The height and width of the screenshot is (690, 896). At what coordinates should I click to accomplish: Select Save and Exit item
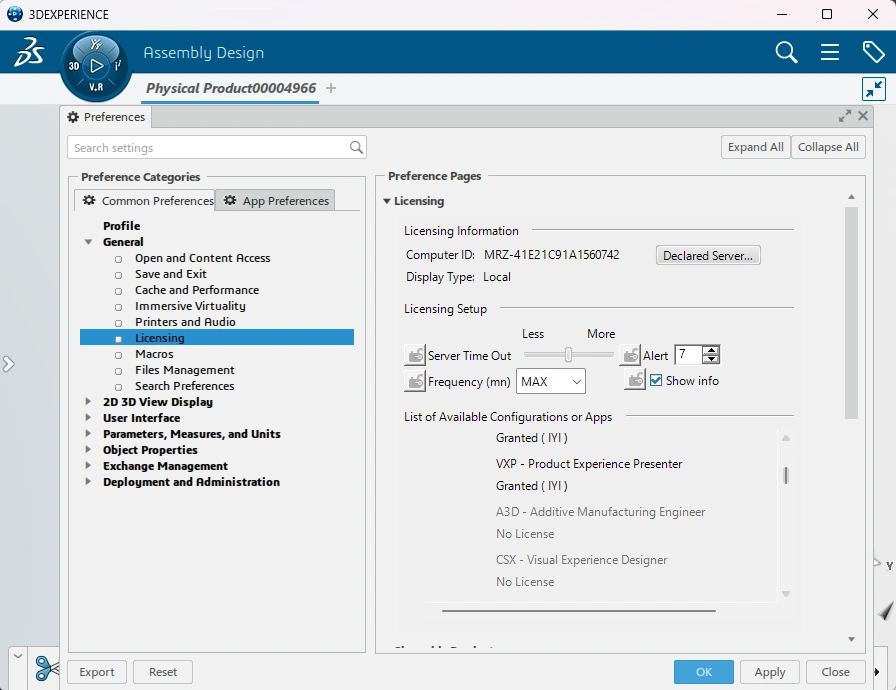pos(170,274)
